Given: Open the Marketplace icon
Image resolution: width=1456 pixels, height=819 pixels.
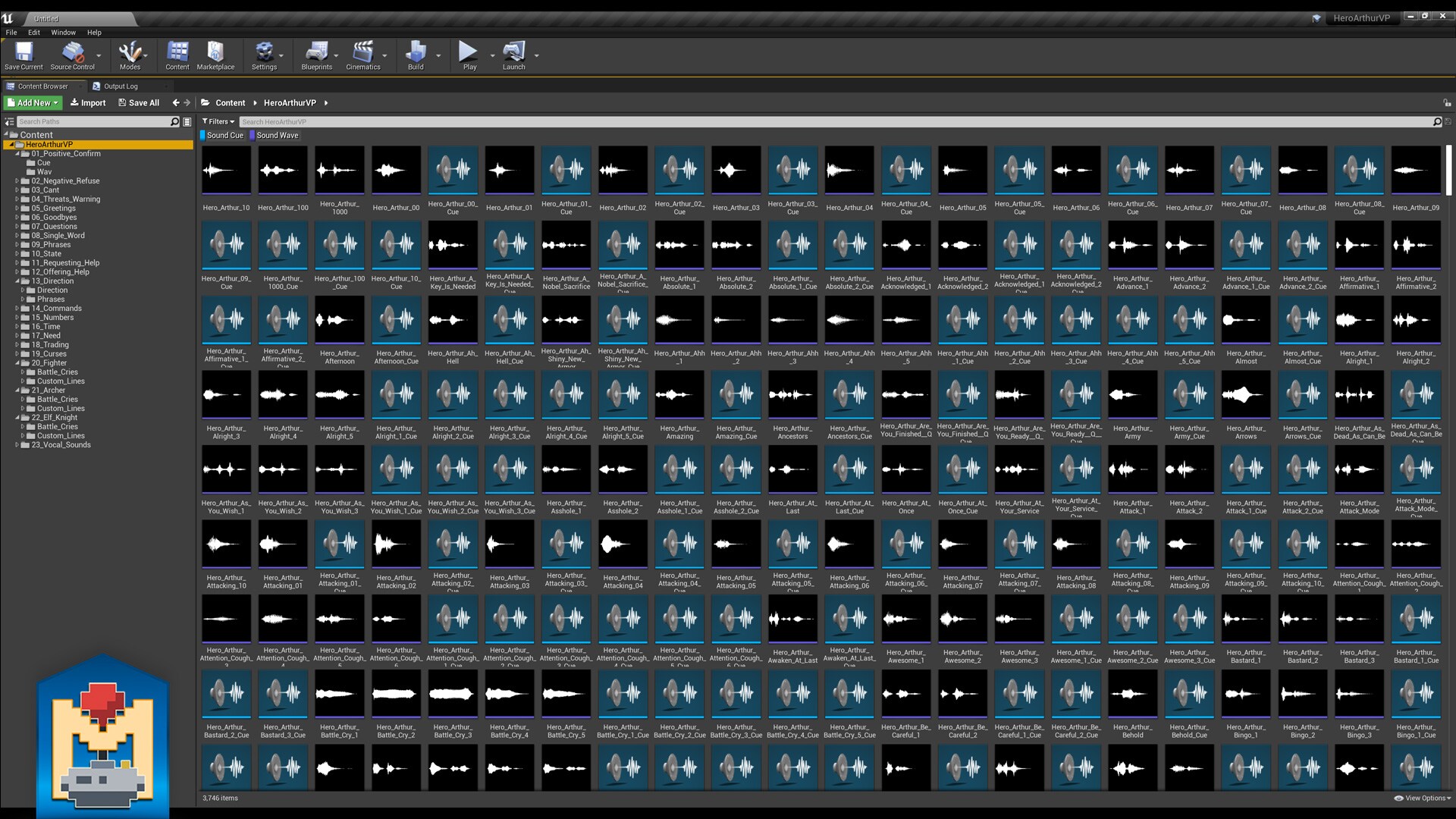Looking at the screenshot, I should [x=215, y=56].
